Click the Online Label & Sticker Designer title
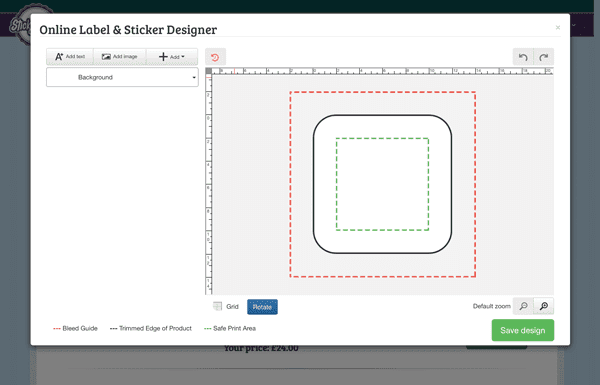The width and height of the screenshot is (600, 385). [128, 29]
